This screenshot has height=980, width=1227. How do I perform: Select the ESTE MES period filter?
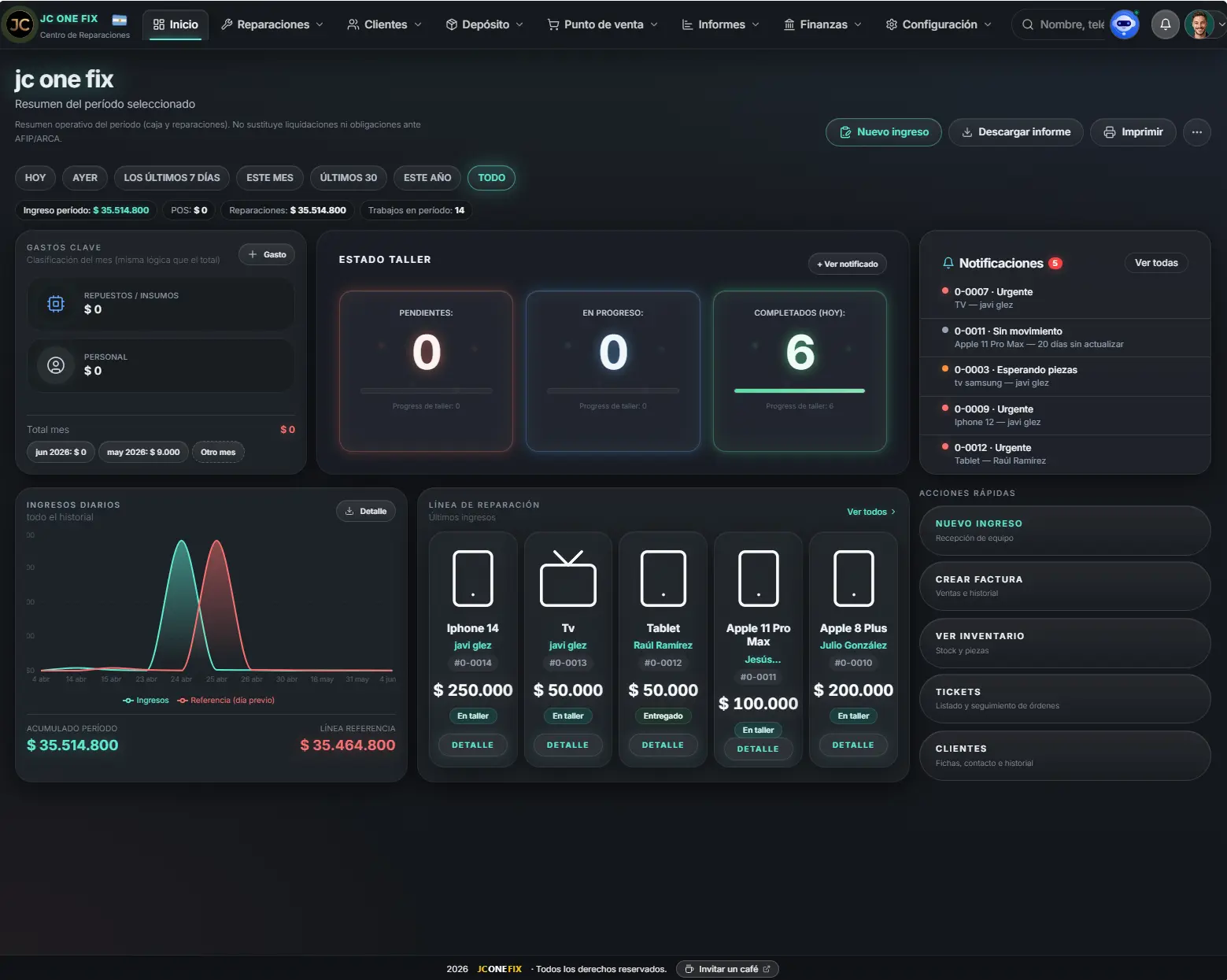(x=270, y=178)
